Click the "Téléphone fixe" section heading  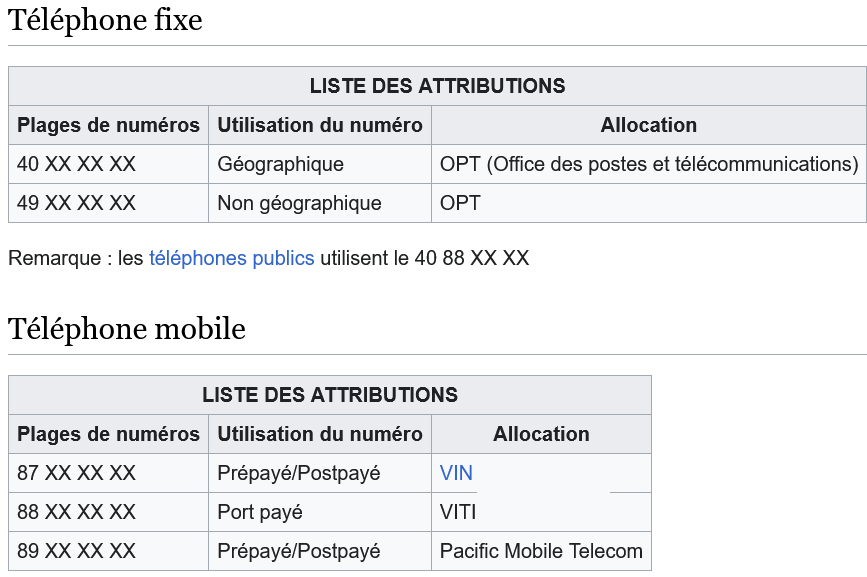point(105,20)
